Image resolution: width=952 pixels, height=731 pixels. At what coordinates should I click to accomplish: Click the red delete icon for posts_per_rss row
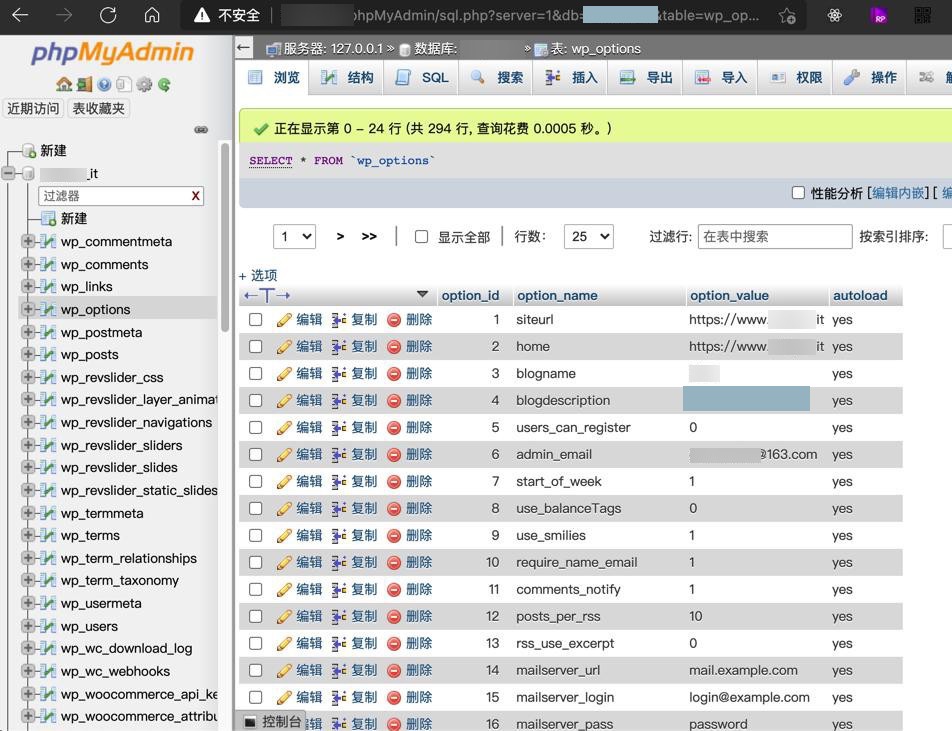click(394, 617)
